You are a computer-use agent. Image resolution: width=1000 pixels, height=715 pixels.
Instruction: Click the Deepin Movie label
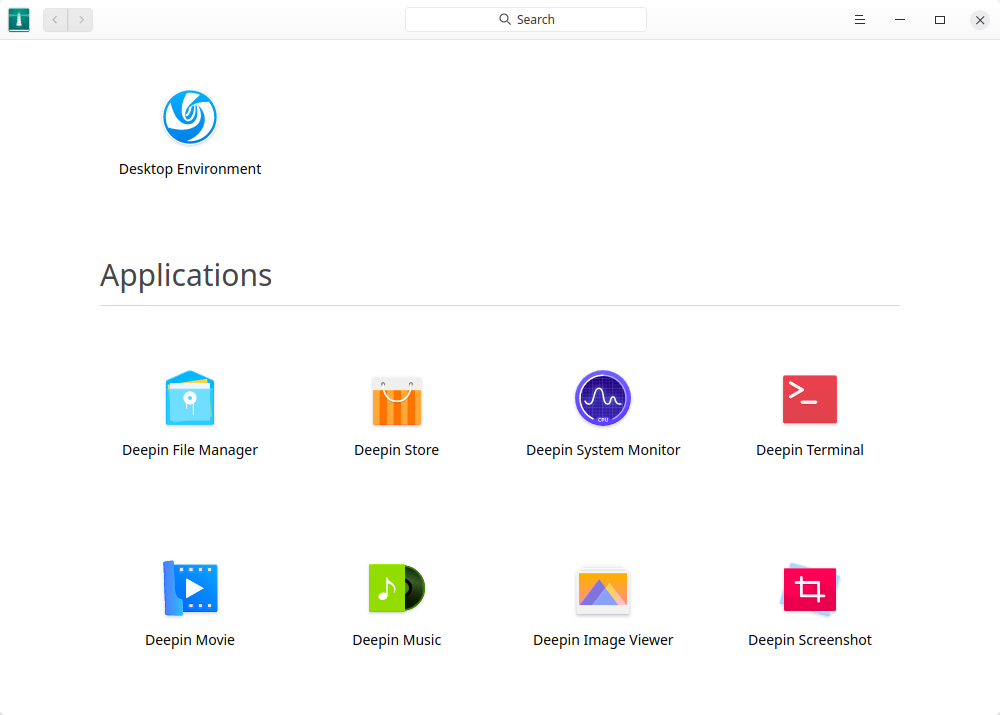tap(190, 640)
